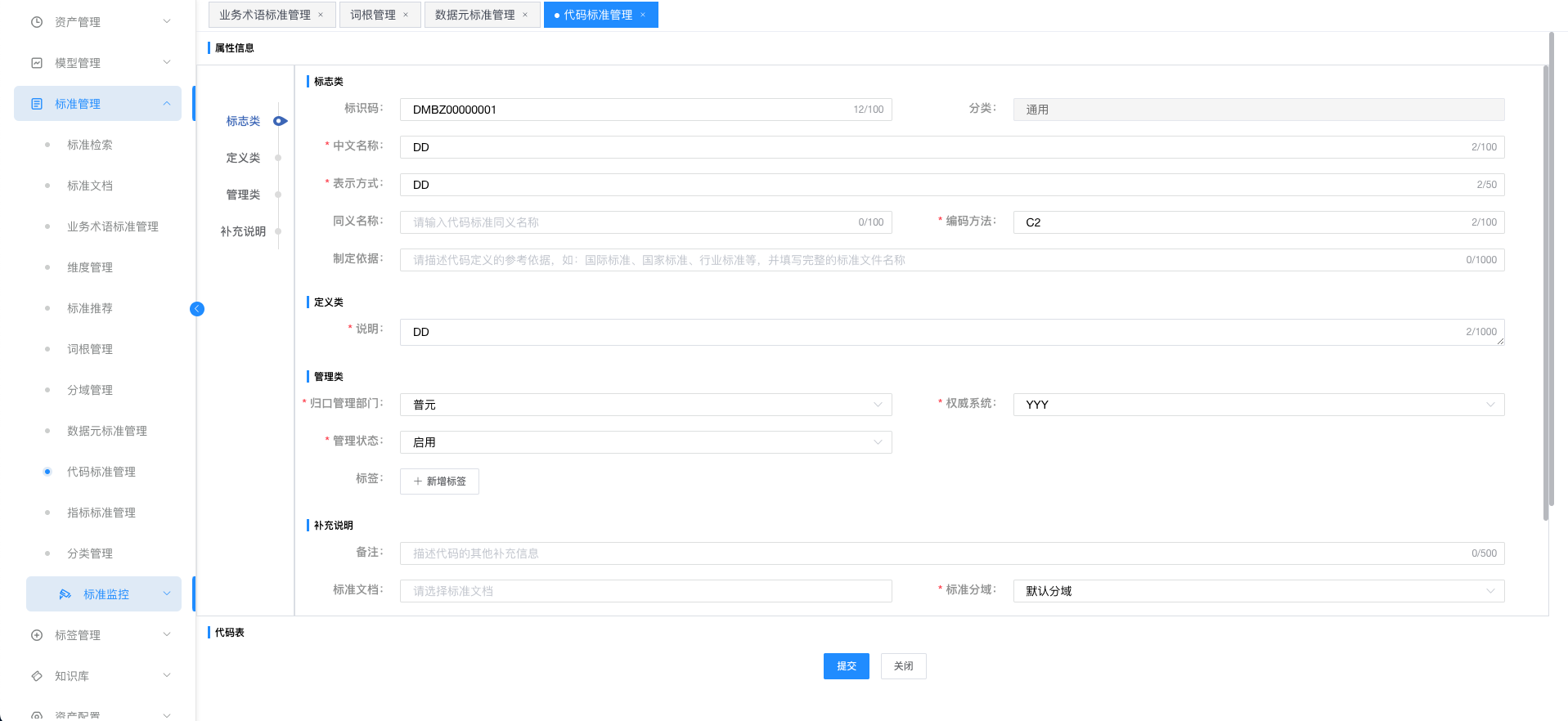Open the 权威系统 dropdown
This screenshot has height=721, width=1568.
coord(1259,405)
